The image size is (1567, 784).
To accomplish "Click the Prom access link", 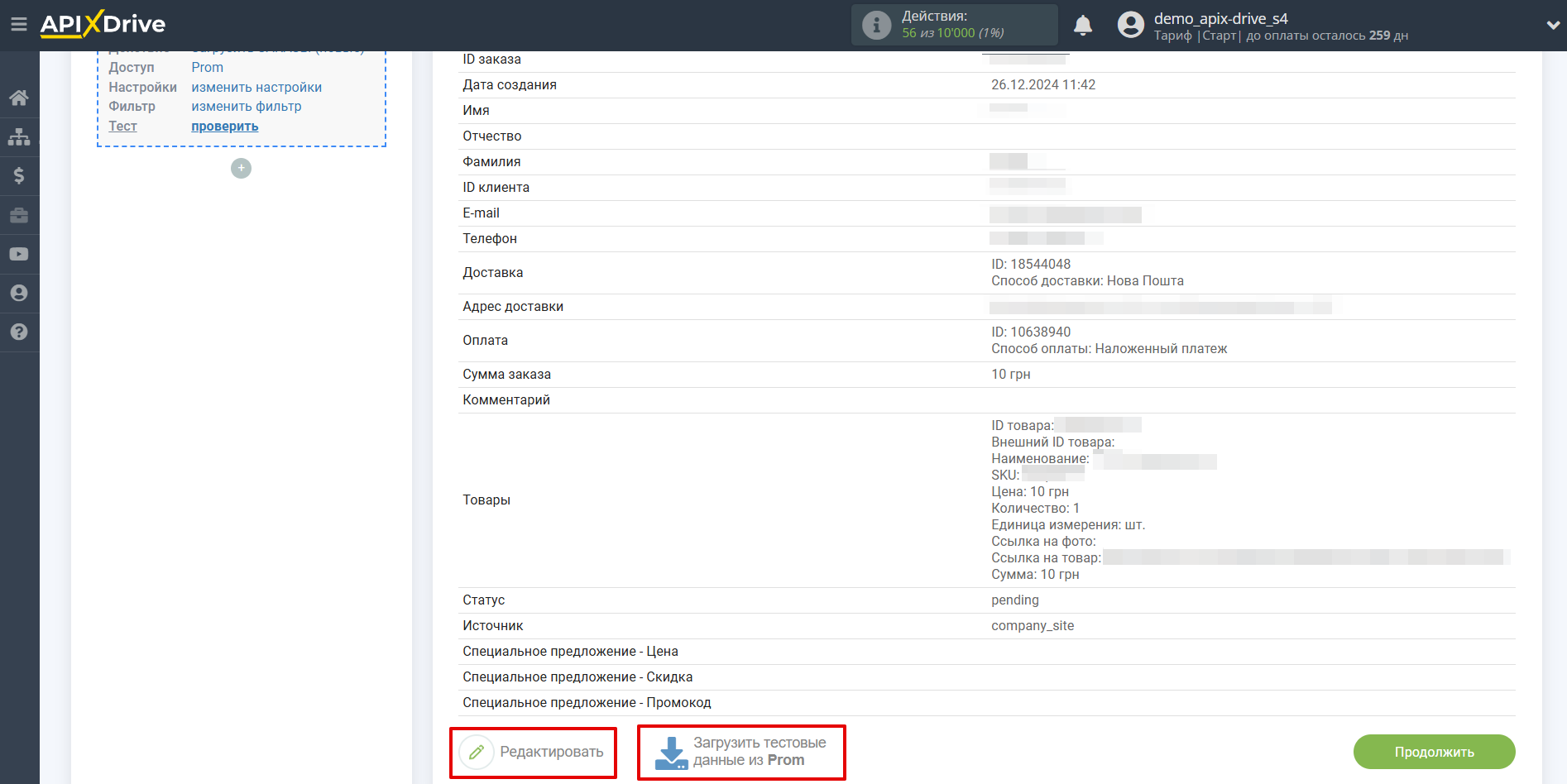I will (x=207, y=67).
